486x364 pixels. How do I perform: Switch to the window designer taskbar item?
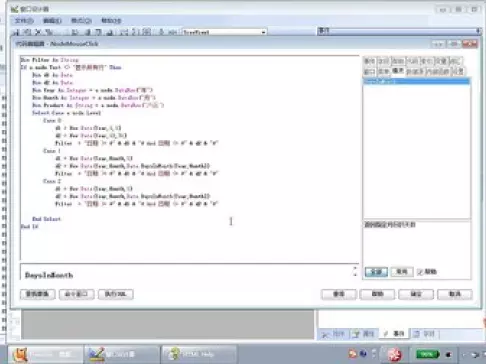[x=122, y=354]
